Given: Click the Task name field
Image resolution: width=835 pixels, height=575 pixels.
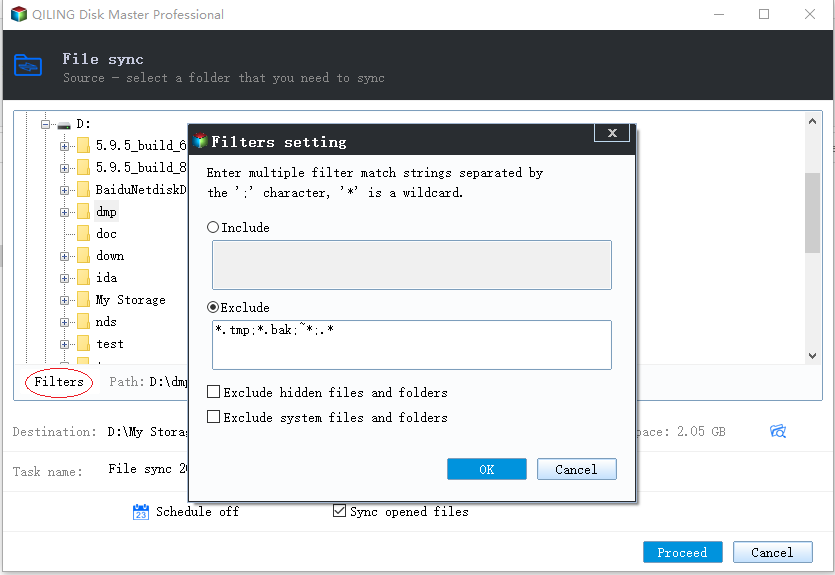Looking at the screenshot, I should pos(148,469).
